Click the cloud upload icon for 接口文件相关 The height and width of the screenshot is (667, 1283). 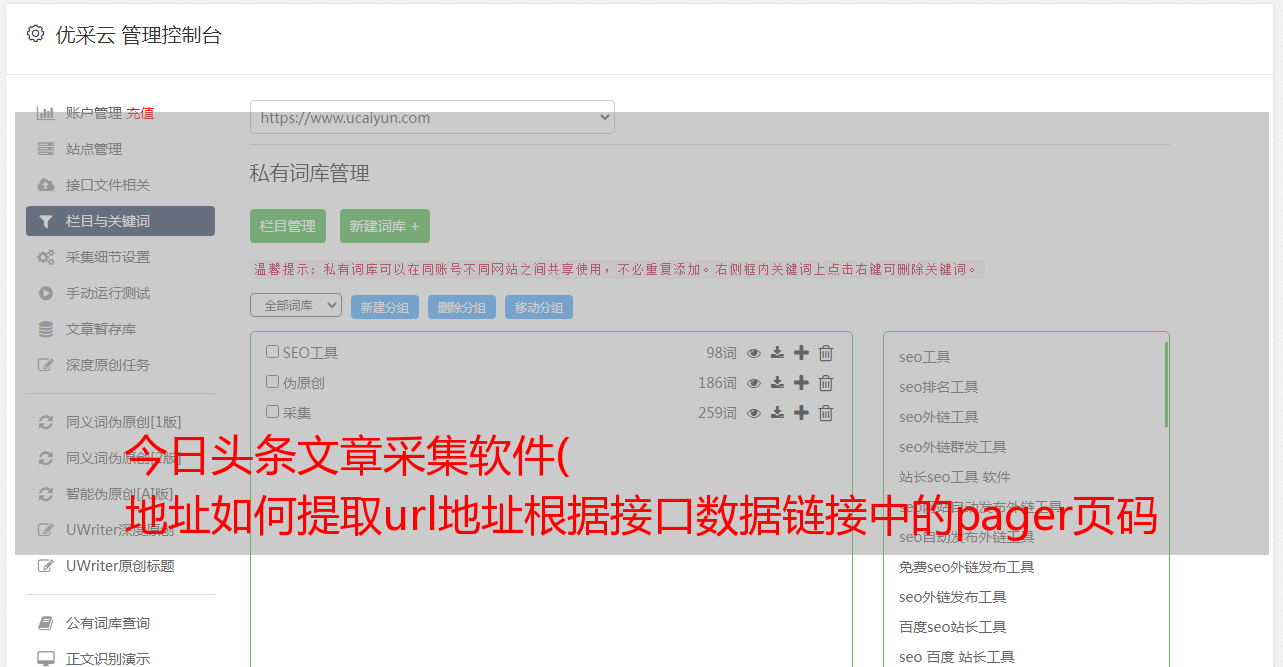[46, 185]
